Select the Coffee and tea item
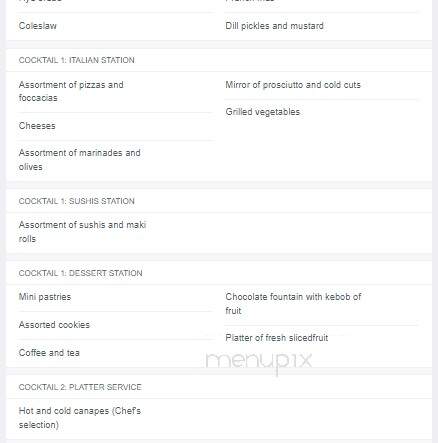 pyautogui.click(x=49, y=353)
